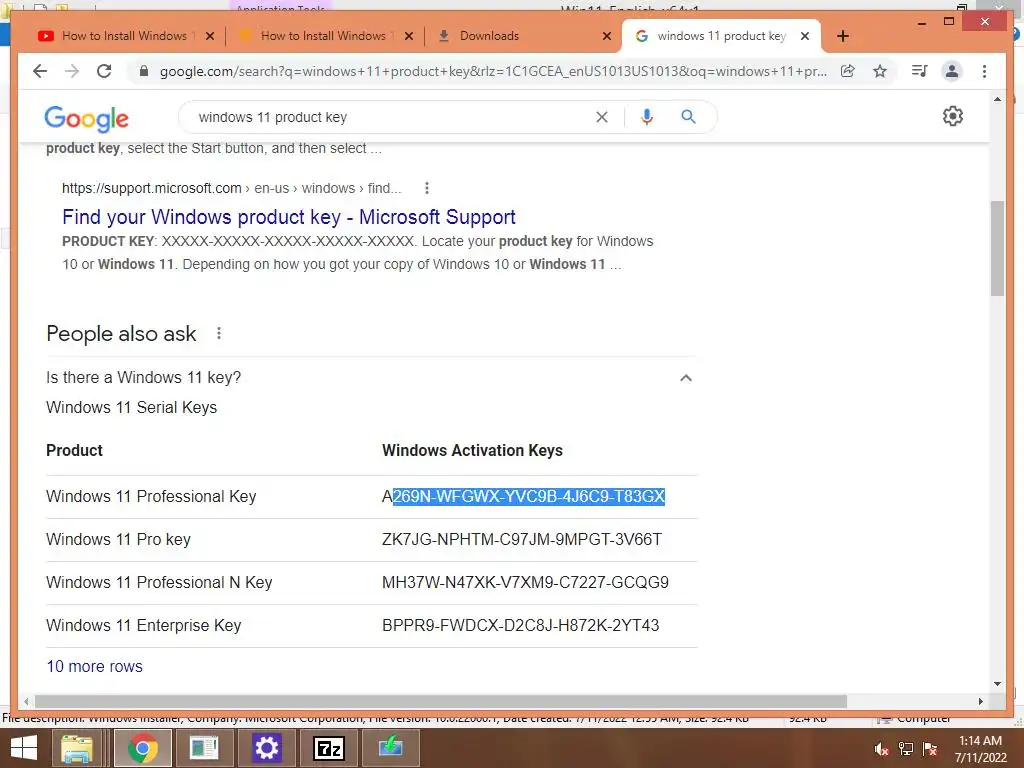Viewport: 1024px width, 768px height.
Task: Close the Downloads tab
Action: pos(607,36)
